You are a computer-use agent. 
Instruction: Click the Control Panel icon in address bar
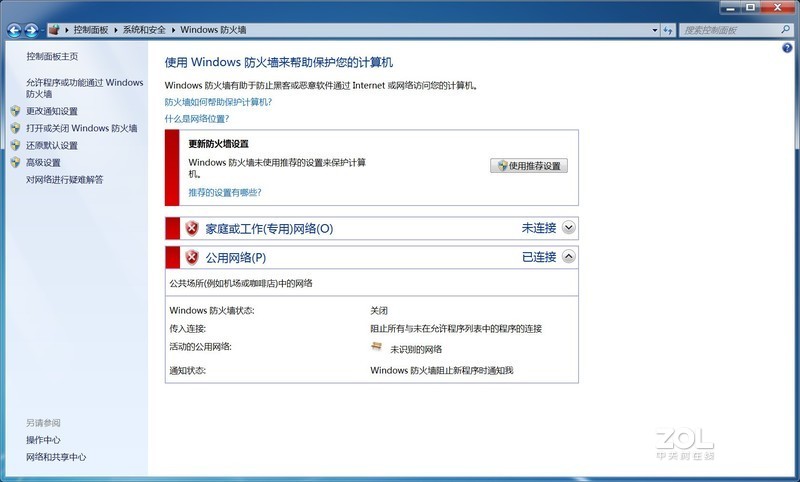coord(54,30)
